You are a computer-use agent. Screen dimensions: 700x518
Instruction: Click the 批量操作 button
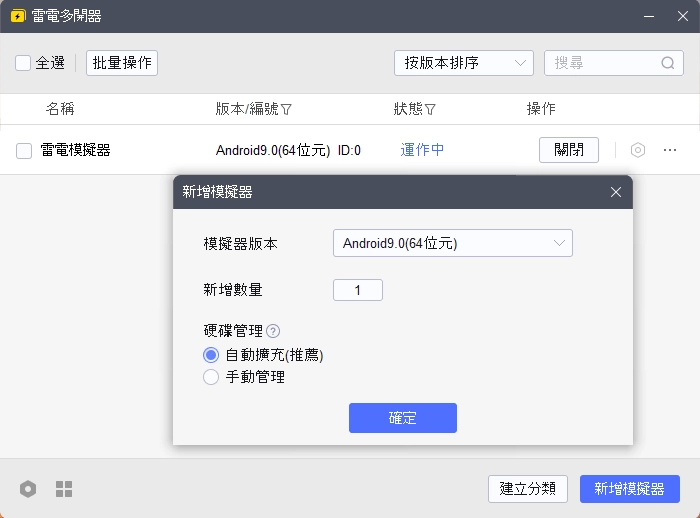click(x=122, y=63)
